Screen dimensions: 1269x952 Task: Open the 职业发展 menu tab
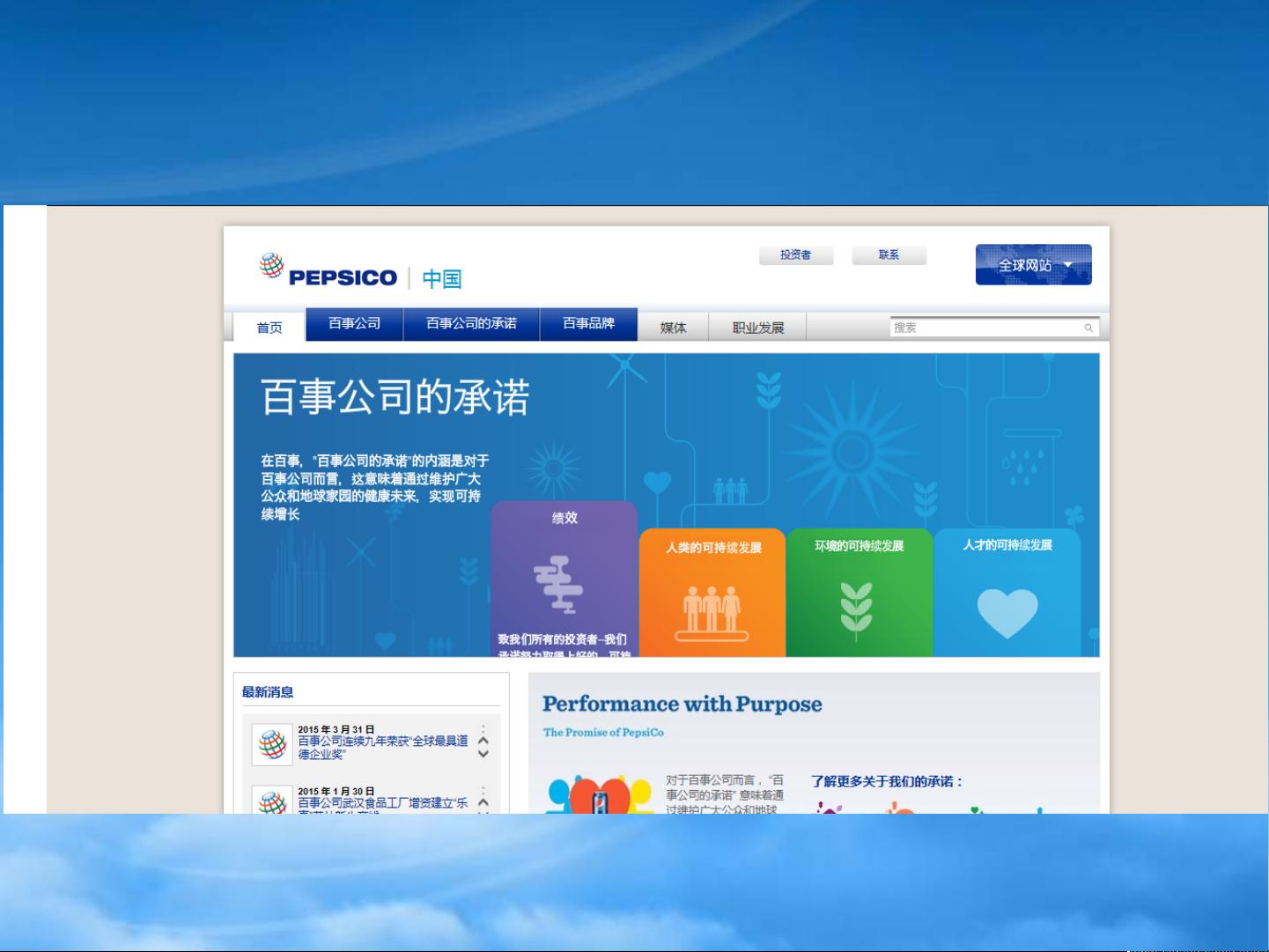pyautogui.click(x=757, y=328)
